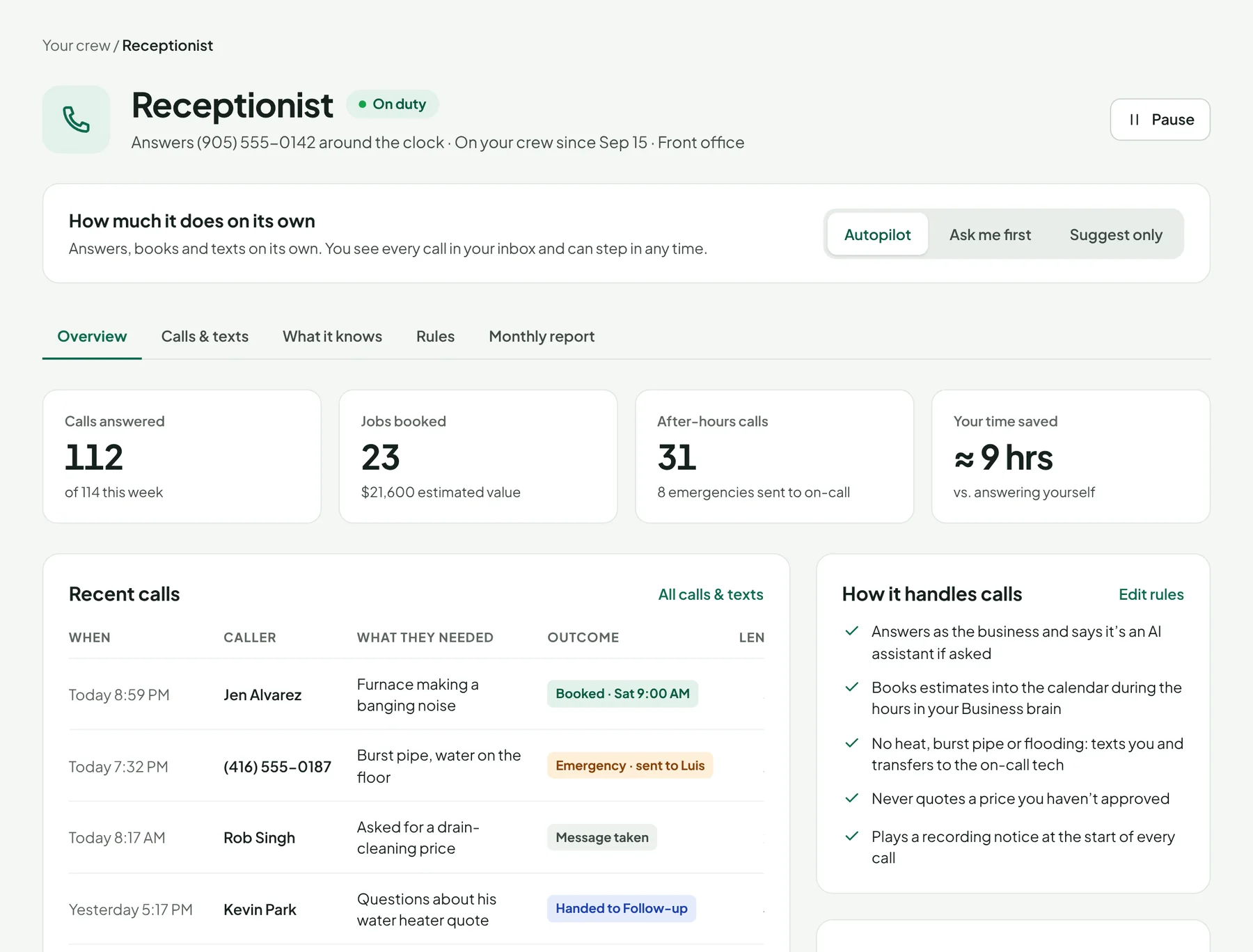View the Monthly report tab
The width and height of the screenshot is (1253, 952).
pos(542,336)
